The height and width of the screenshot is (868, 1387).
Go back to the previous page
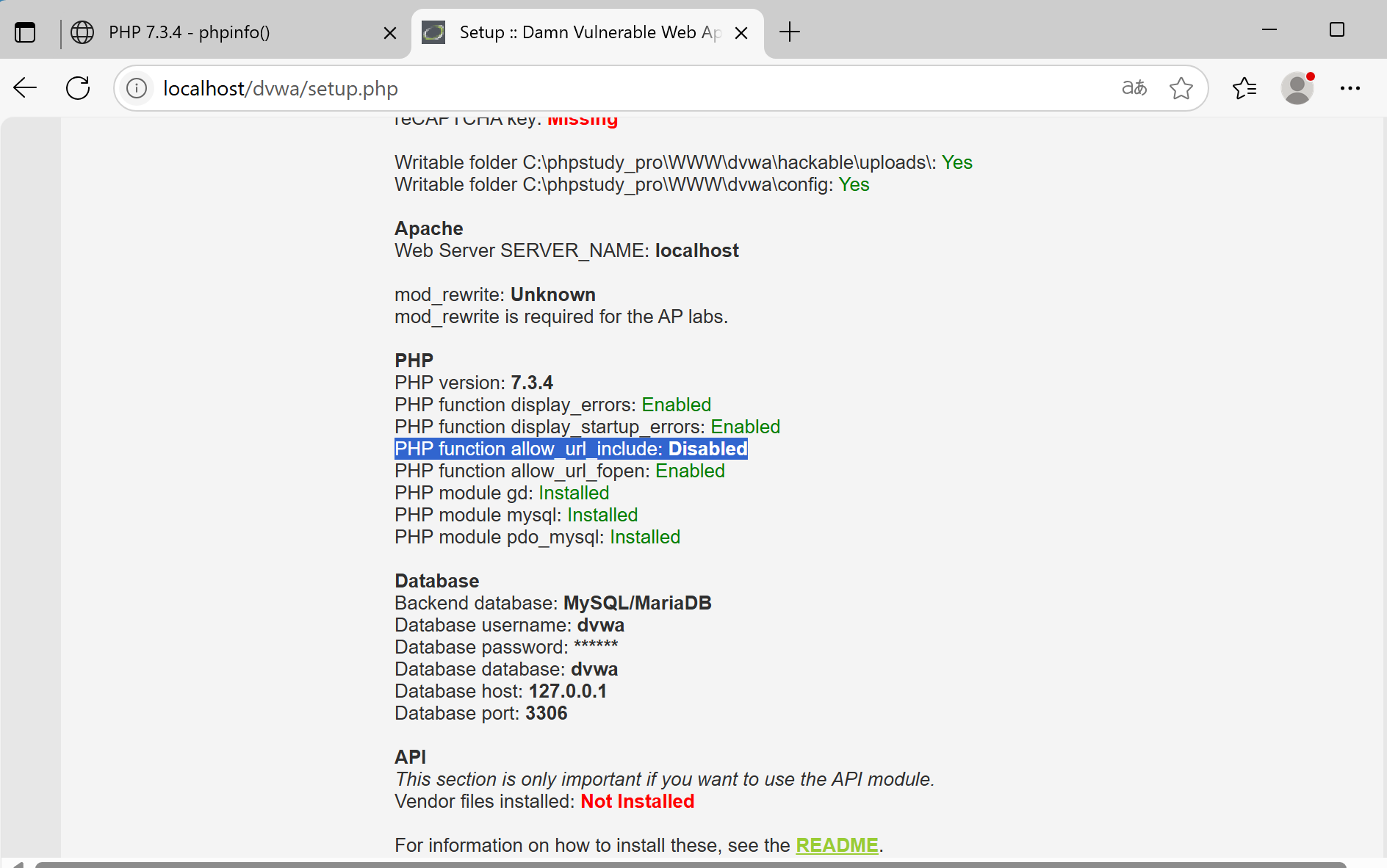point(25,88)
